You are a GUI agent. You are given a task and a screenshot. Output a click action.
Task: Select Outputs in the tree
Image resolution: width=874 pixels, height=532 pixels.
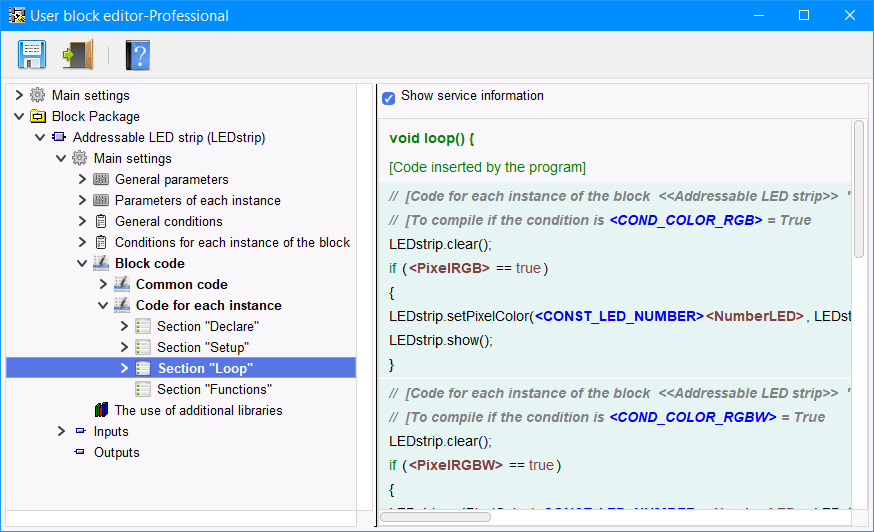click(x=116, y=453)
